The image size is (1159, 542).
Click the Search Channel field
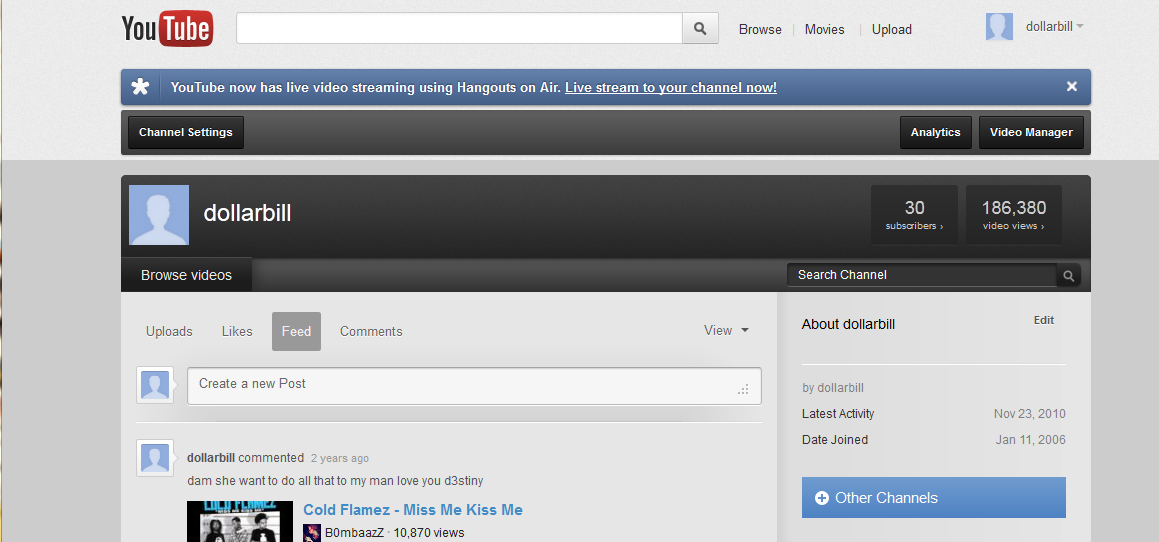pyautogui.click(x=921, y=275)
